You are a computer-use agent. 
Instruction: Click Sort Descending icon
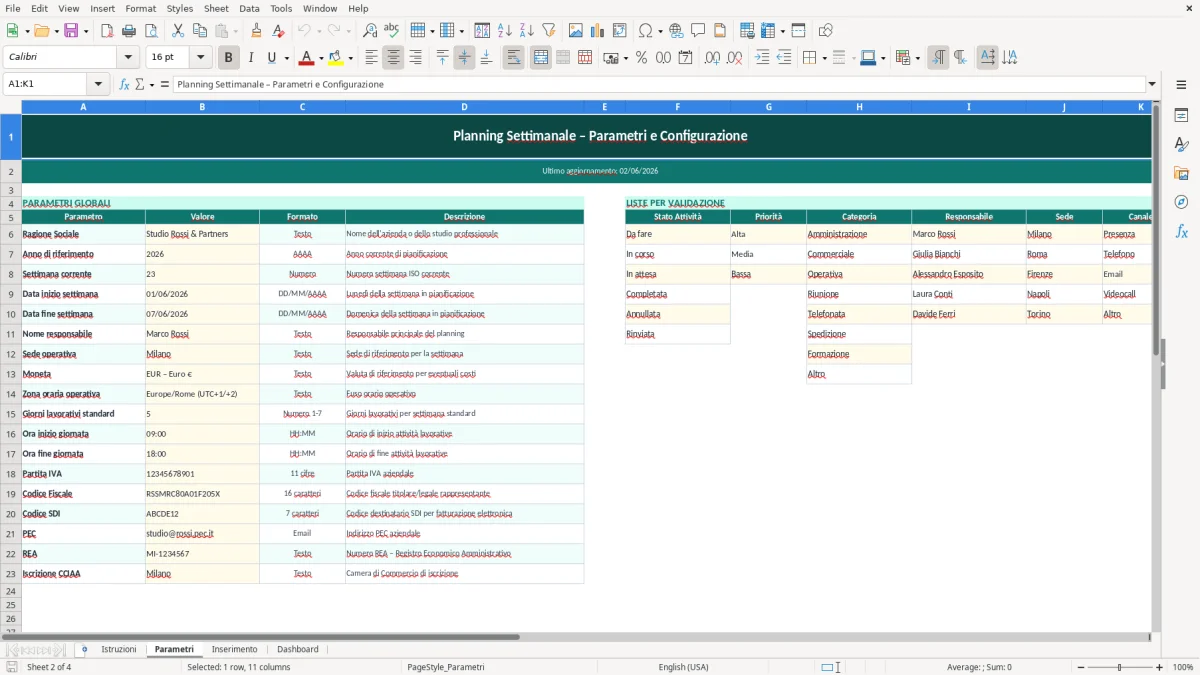coord(526,31)
